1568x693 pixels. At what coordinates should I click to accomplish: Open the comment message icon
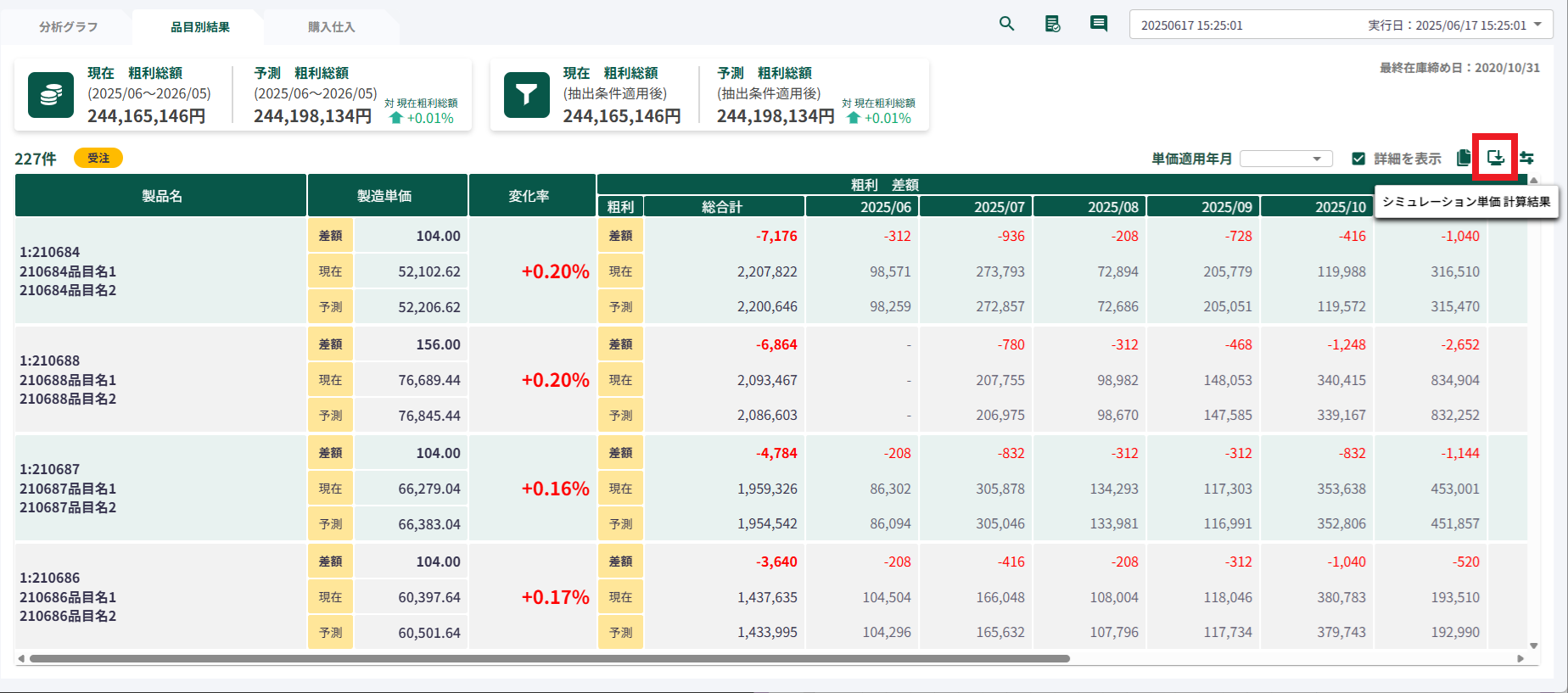coord(1098,24)
